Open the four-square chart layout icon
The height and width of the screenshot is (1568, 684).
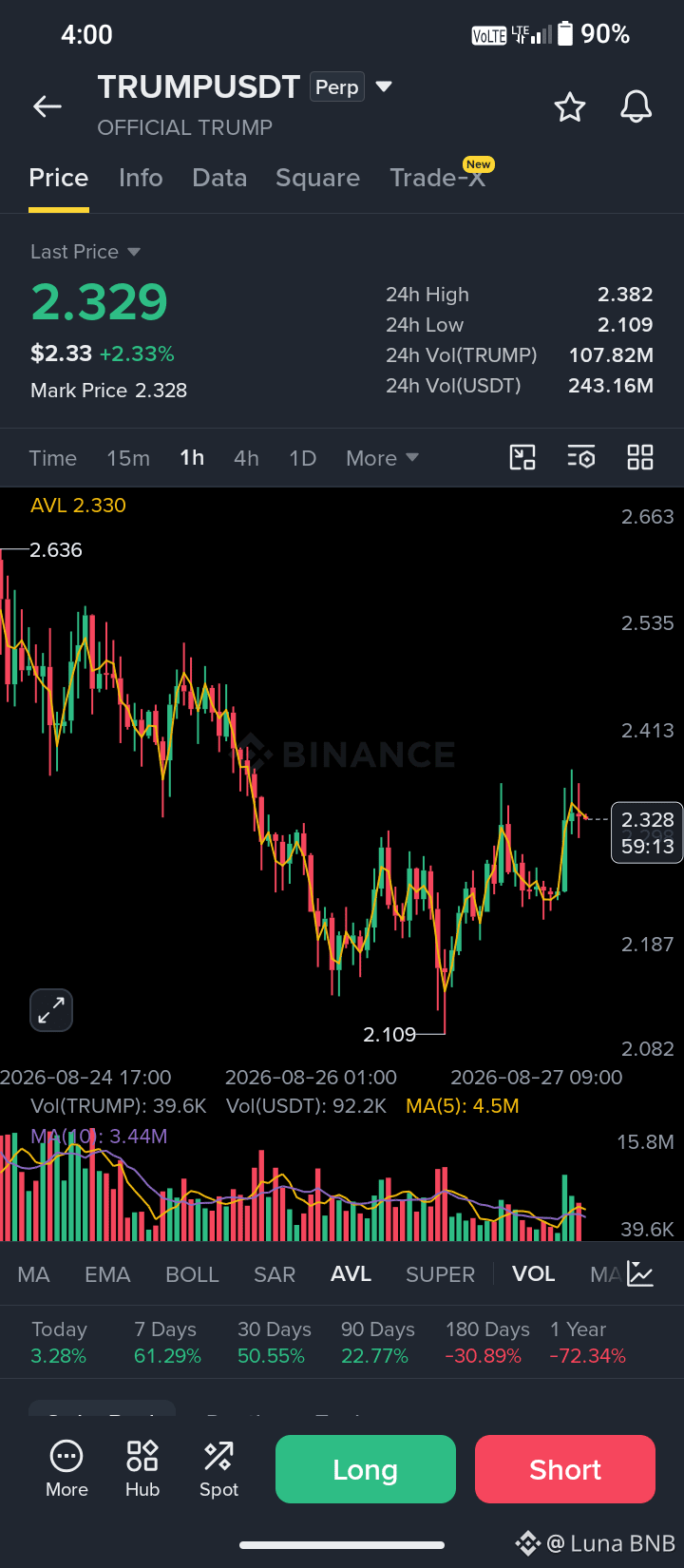[x=640, y=457]
